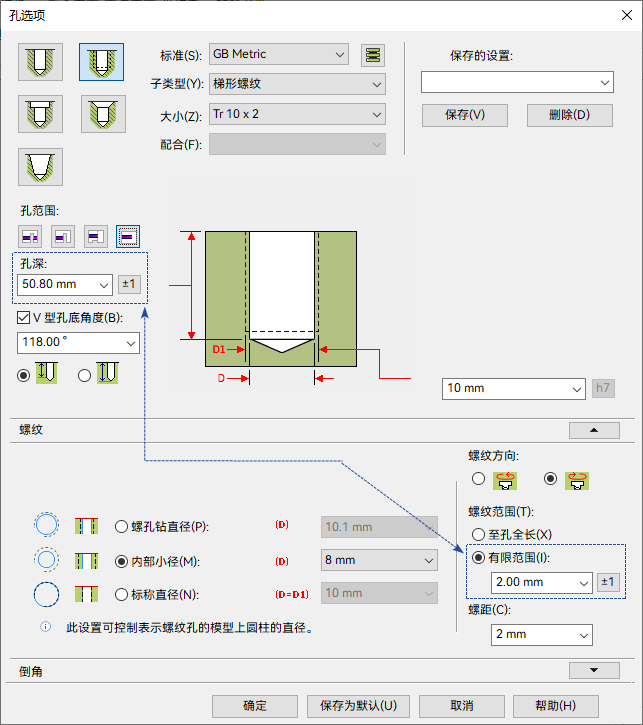The height and width of the screenshot is (725, 643).
Task: Click the 确定 button
Action: [x=255, y=706]
